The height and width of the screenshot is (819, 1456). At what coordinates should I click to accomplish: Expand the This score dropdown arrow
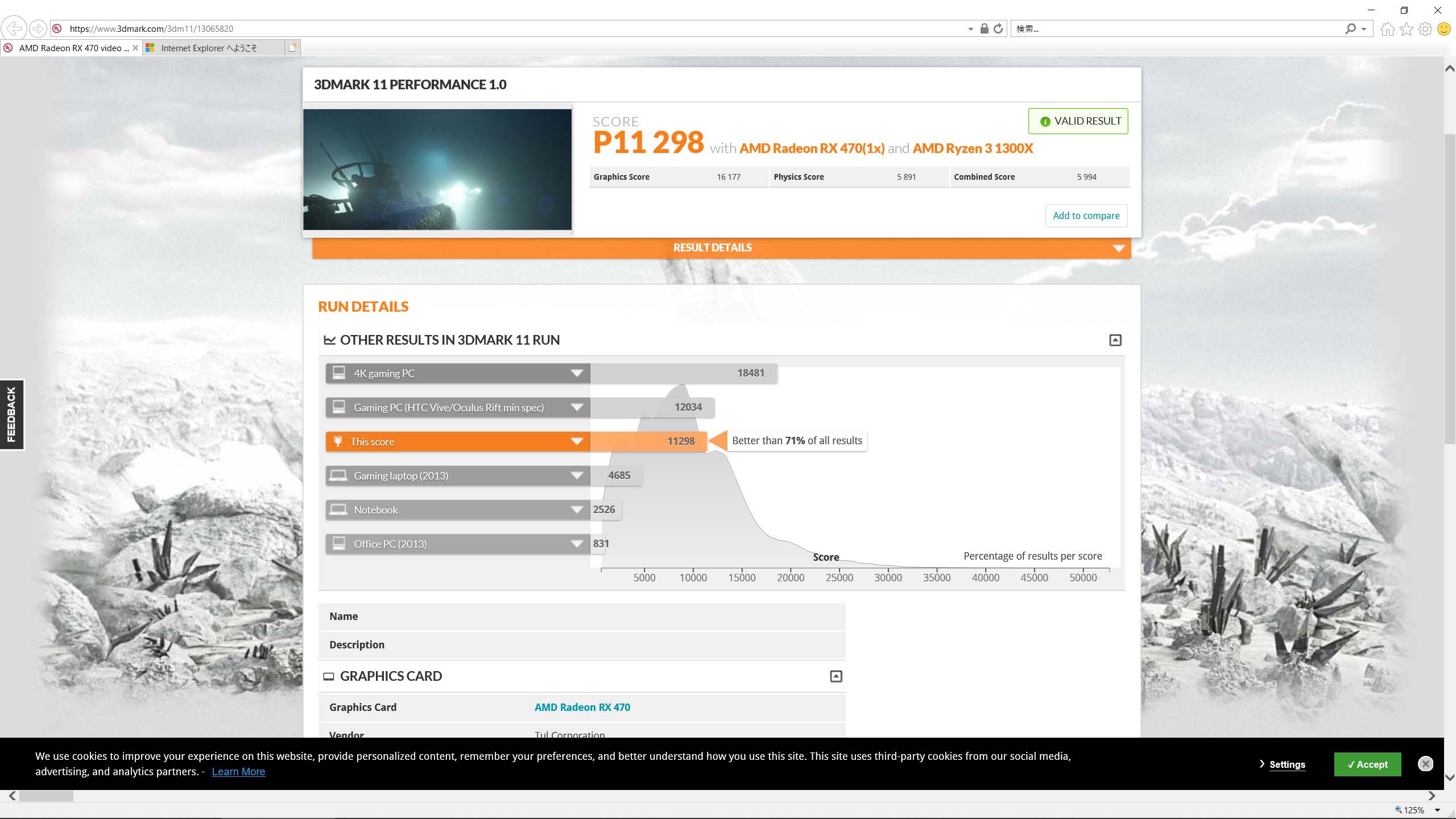pos(577,441)
